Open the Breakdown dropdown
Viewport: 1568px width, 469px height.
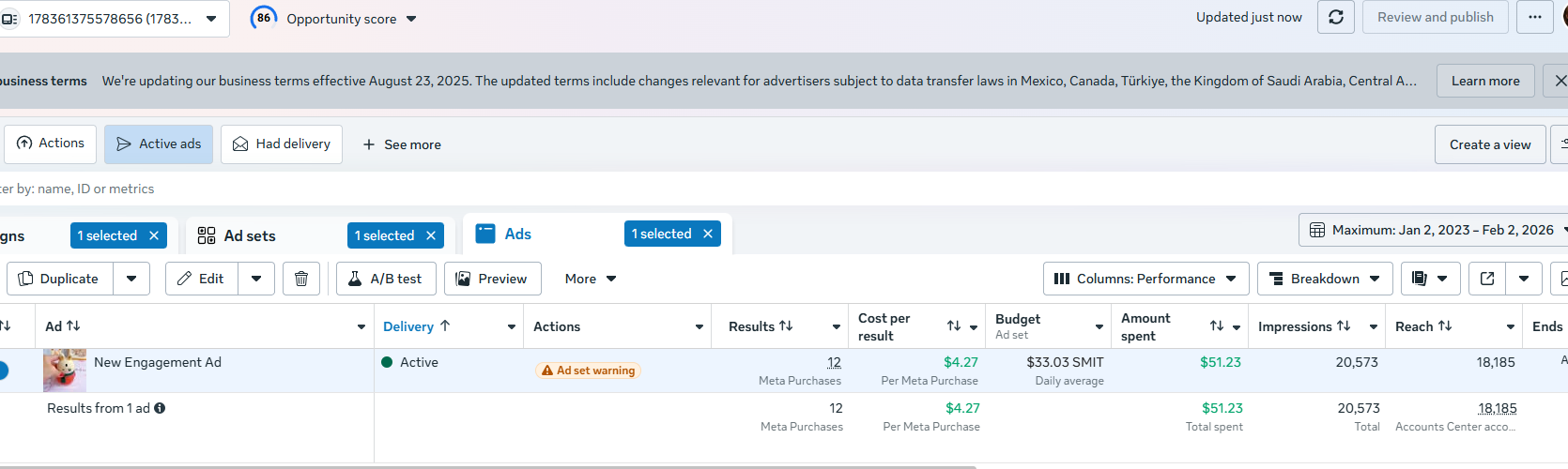tap(1324, 279)
